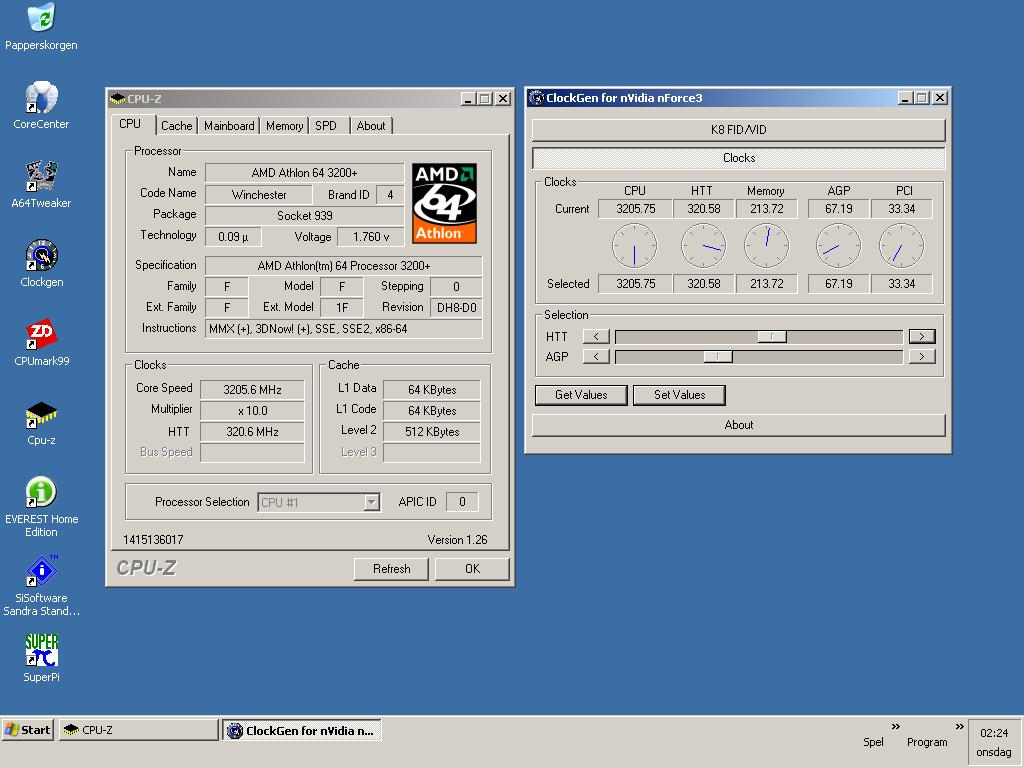
Task: Click the PCI clock dial in ClockGen
Action: click(901, 246)
